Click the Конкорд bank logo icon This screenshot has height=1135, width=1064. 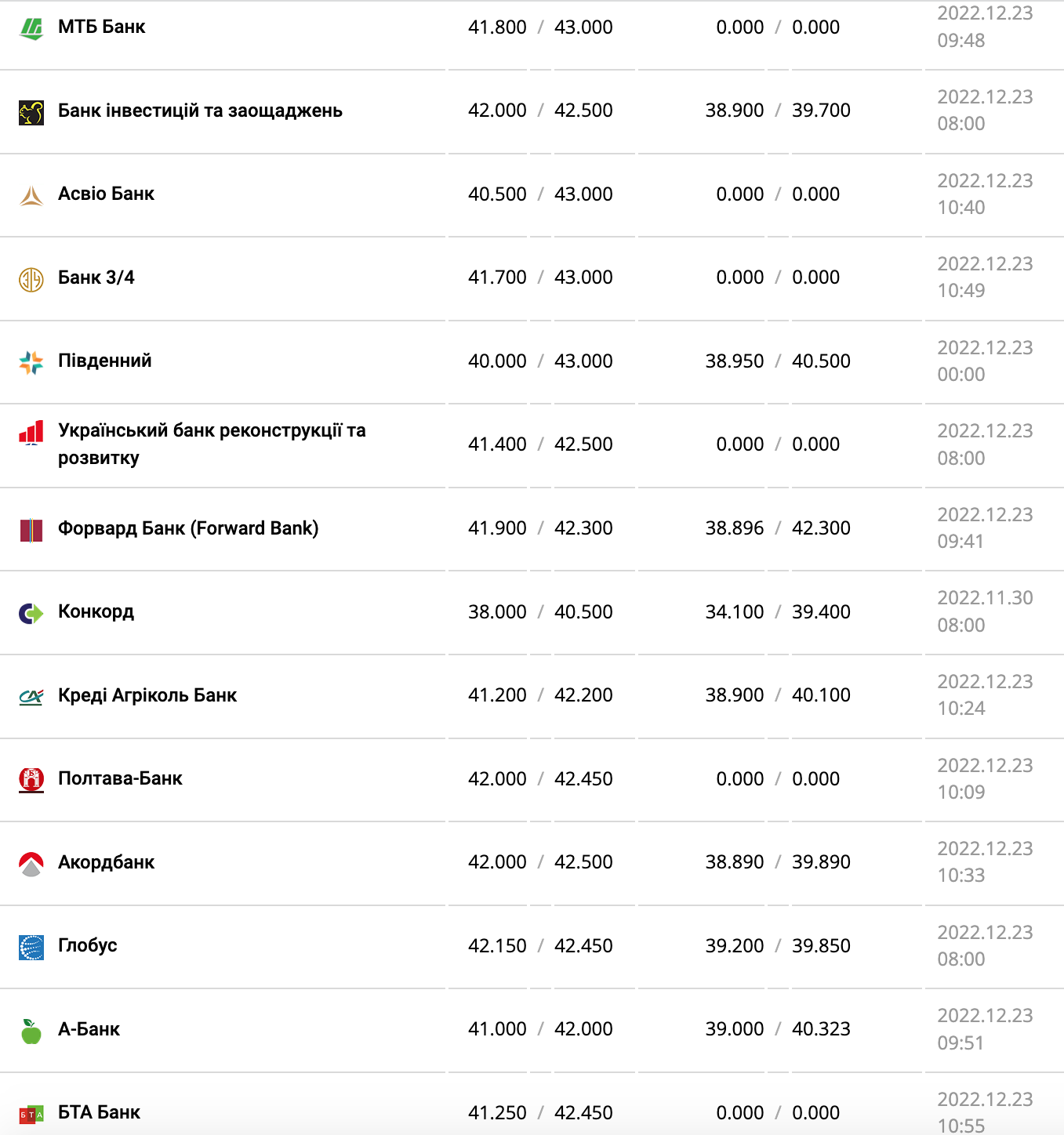(x=31, y=613)
